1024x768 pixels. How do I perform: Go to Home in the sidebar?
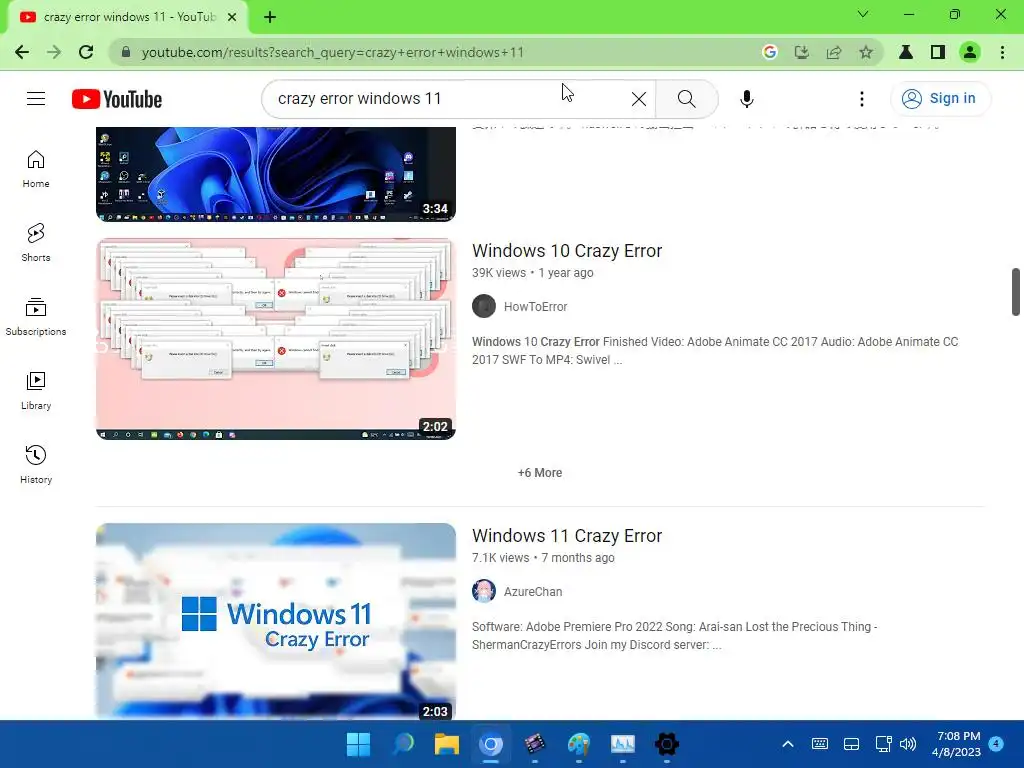[36, 169]
